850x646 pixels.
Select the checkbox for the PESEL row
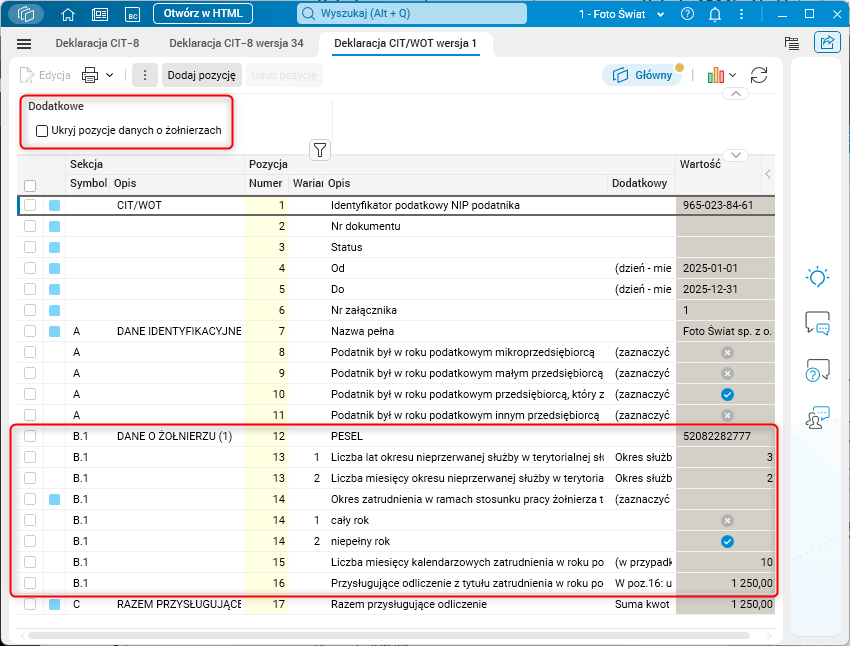click(30, 436)
